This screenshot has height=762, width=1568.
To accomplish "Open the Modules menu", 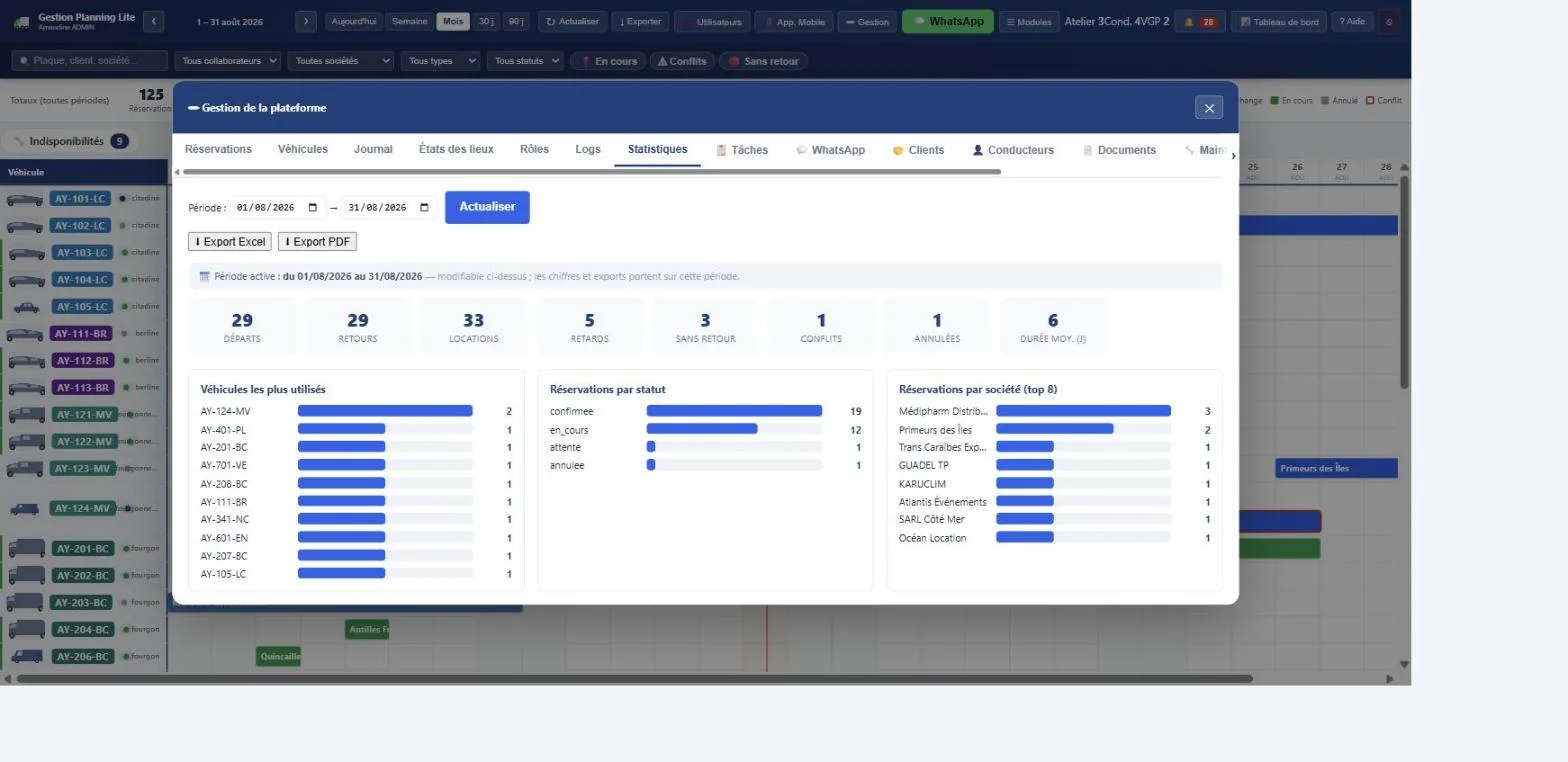I will [x=1029, y=21].
